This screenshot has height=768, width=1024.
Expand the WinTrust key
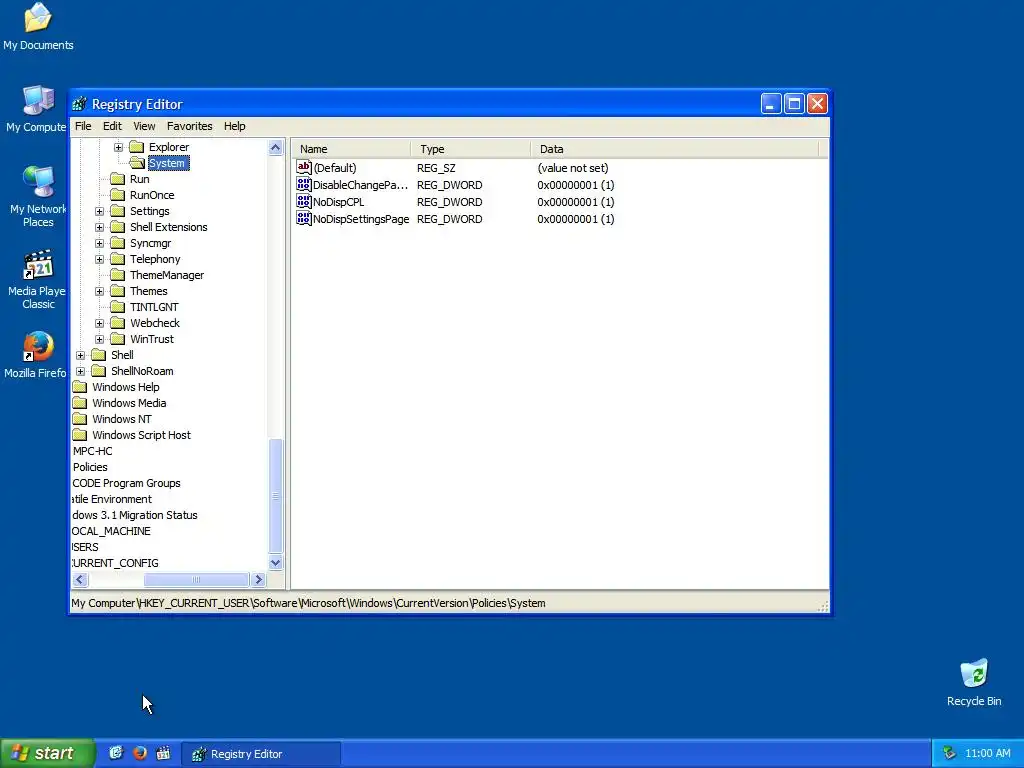click(x=99, y=339)
